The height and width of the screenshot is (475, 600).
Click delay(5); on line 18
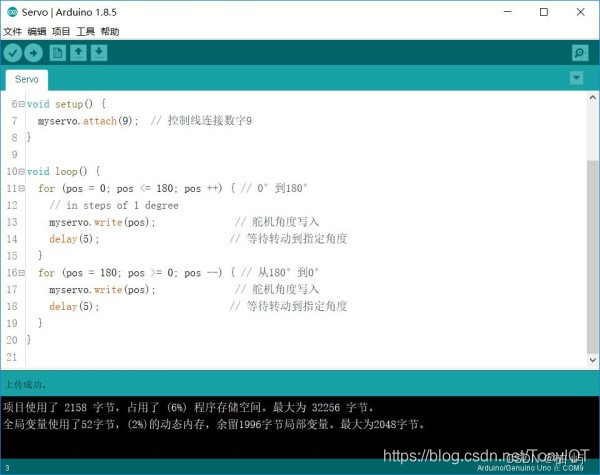(x=74, y=307)
